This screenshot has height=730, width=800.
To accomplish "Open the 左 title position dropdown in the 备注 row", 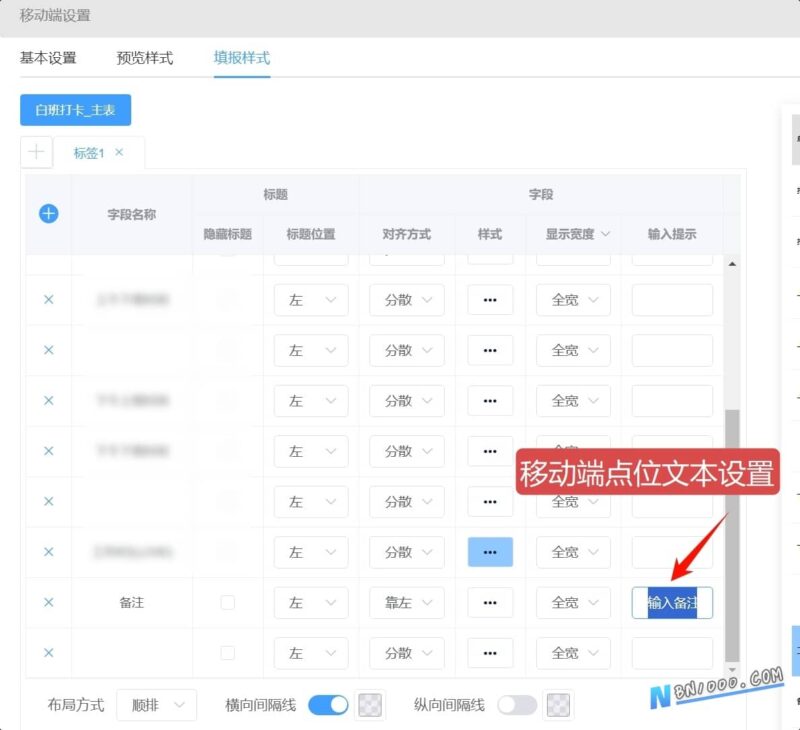I will (311, 602).
